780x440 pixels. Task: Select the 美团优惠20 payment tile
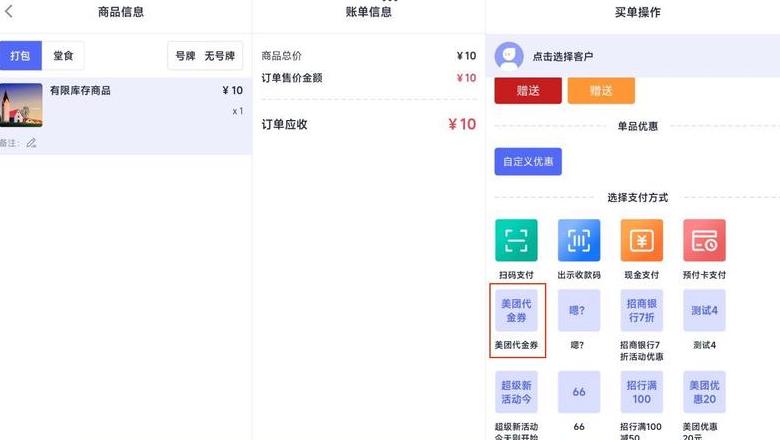704,392
